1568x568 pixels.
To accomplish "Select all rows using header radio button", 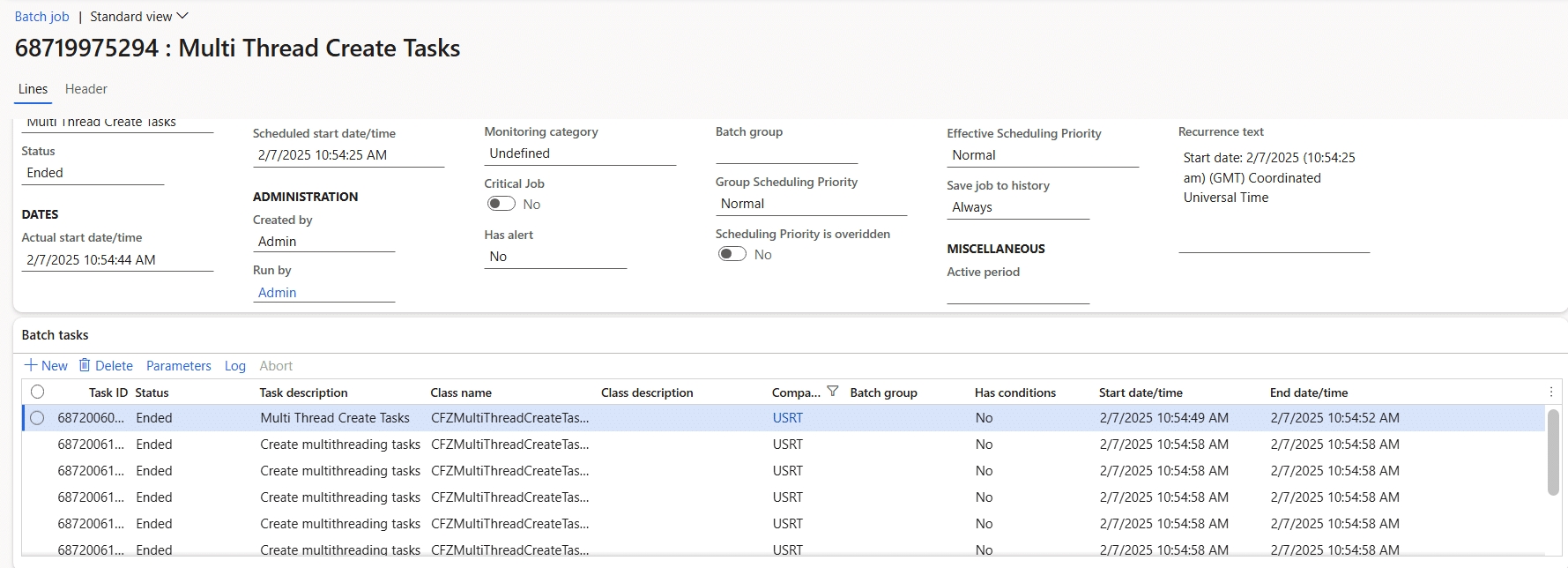I will [x=37, y=392].
